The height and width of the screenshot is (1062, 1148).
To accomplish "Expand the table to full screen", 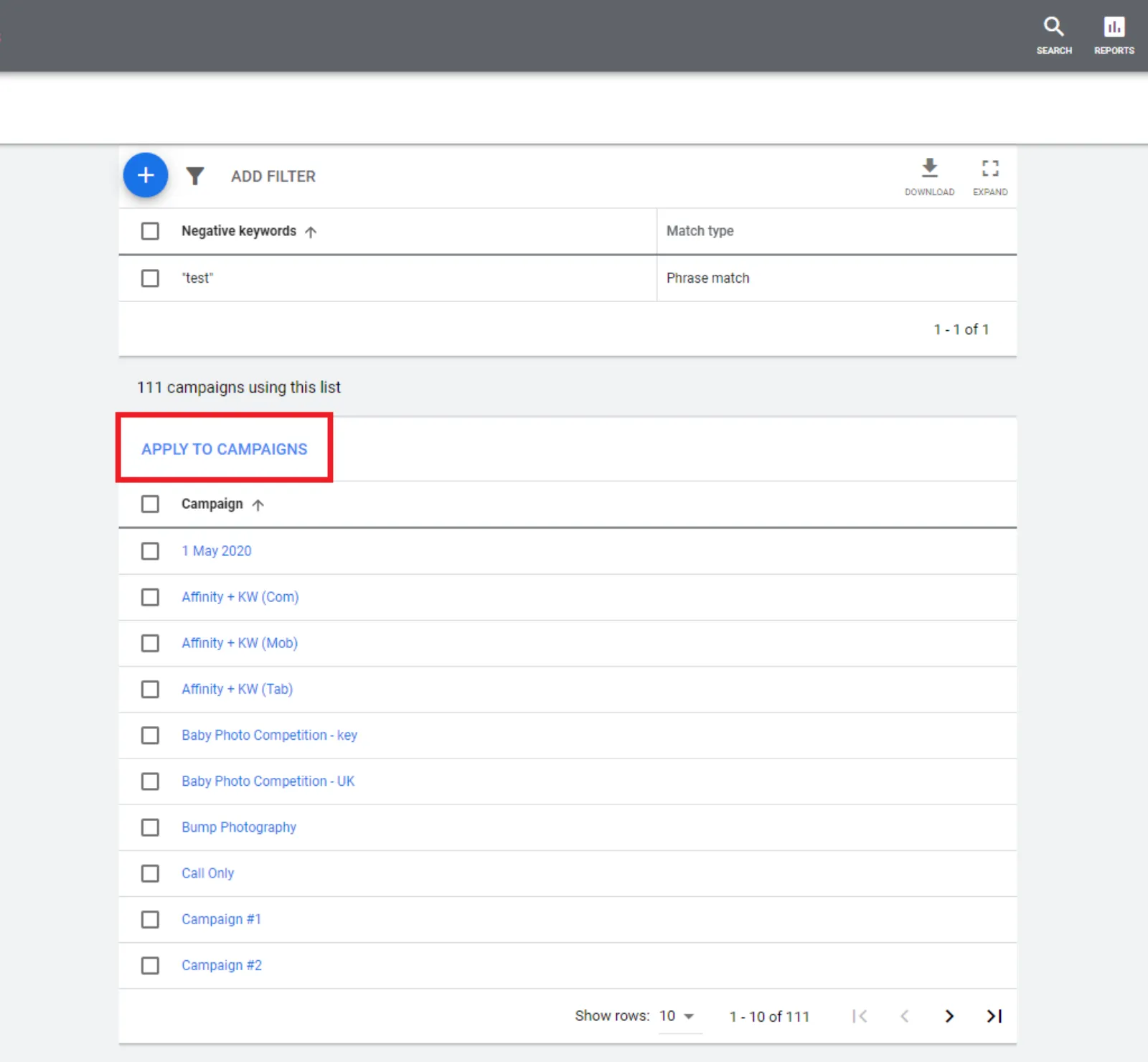I will pyautogui.click(x=990, y=177).
